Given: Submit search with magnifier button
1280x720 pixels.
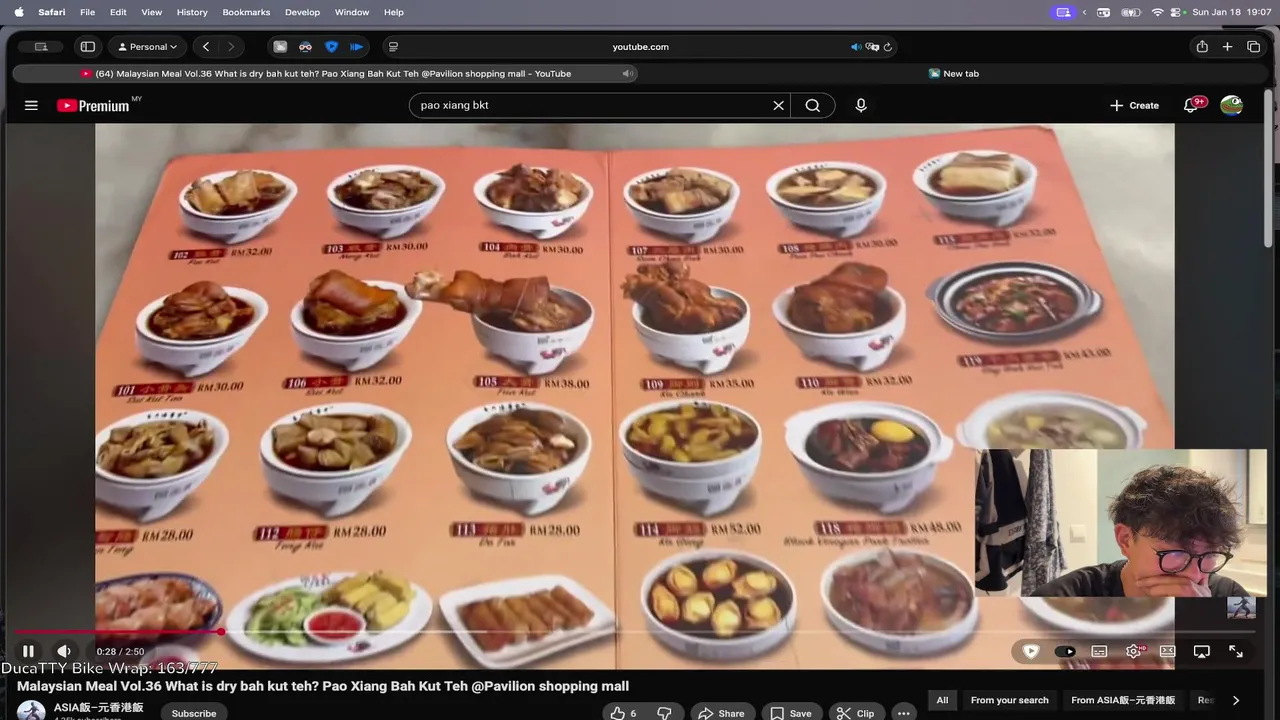Looking at the screenshot, I should 813,105.
